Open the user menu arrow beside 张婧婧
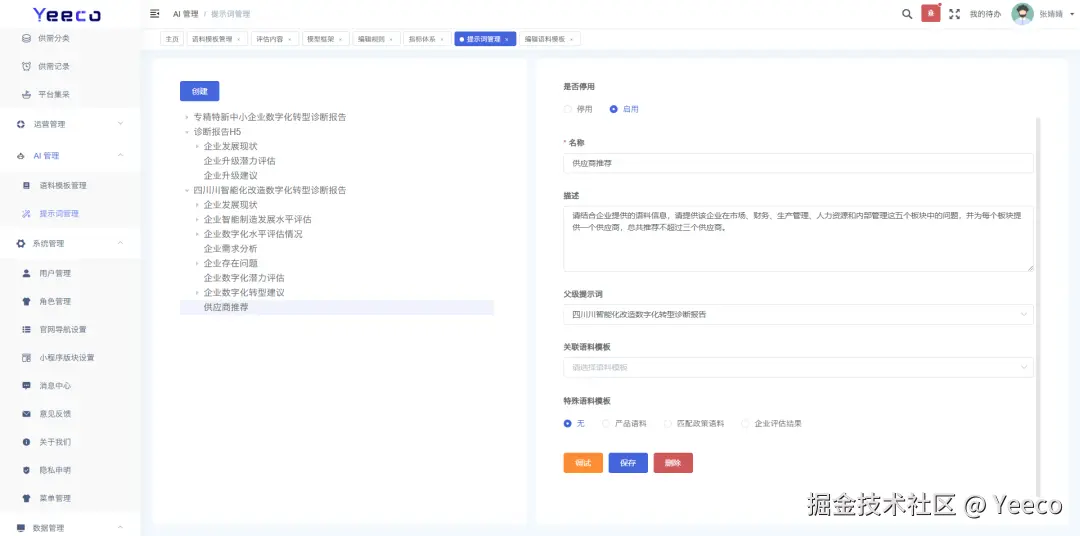 (x=1070, y=14)
